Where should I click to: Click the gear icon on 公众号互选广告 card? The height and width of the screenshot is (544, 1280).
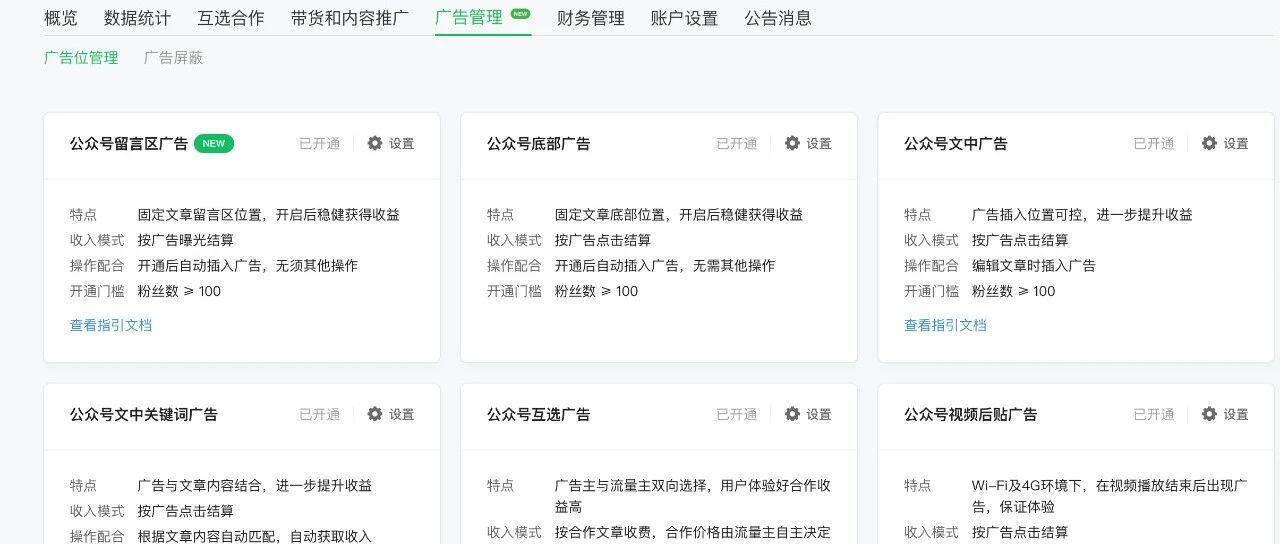(792, 414)
